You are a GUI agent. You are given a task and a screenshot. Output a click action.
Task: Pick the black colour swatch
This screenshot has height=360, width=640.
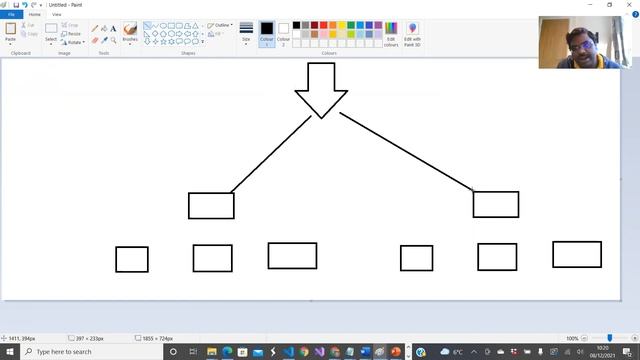(x=296, y=25)
